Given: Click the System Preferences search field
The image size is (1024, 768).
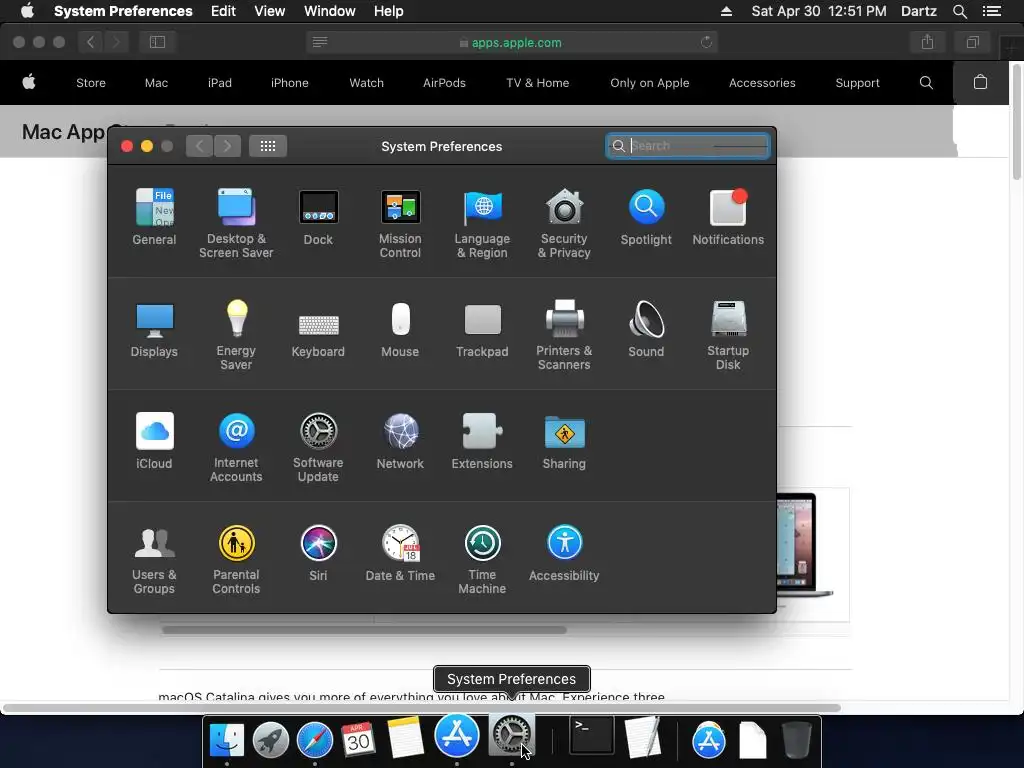Looking at the screenshot, I should (688, 146).
